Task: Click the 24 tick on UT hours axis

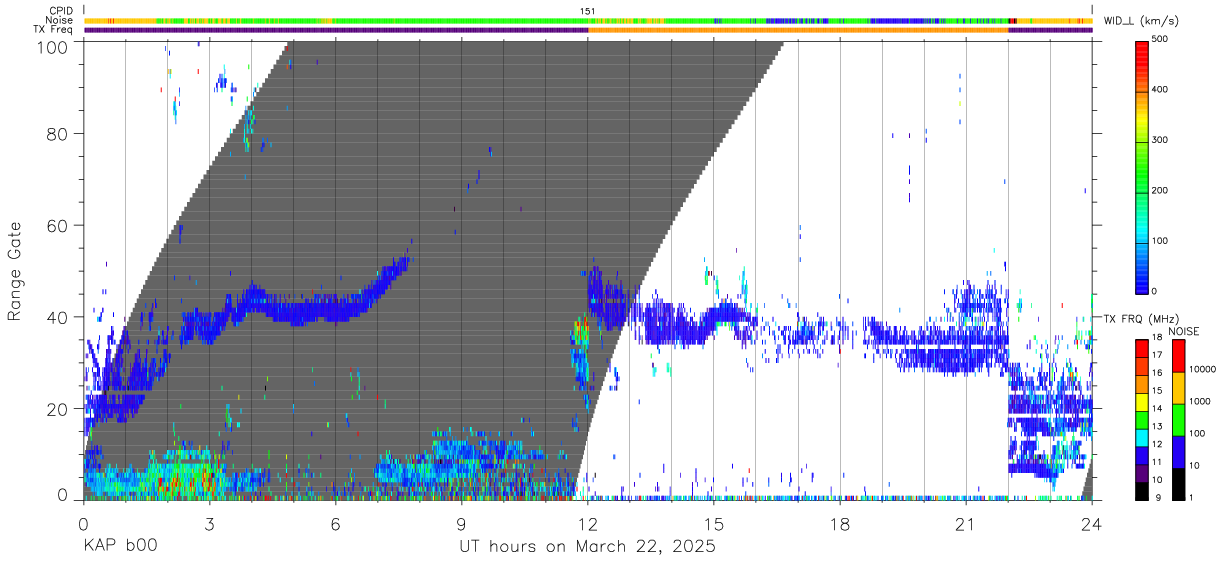Action: pyautogui.click(x=1092, y=524)
